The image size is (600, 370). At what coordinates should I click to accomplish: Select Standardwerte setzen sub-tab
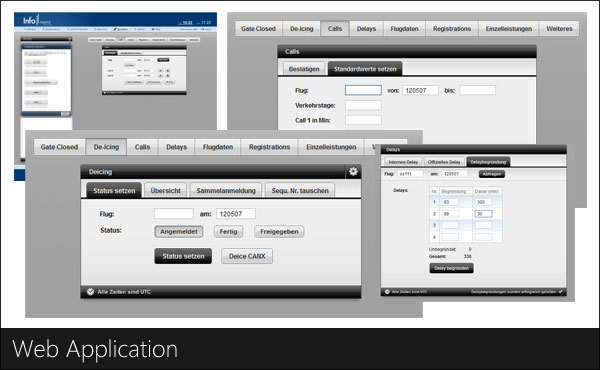click(365, 69)
